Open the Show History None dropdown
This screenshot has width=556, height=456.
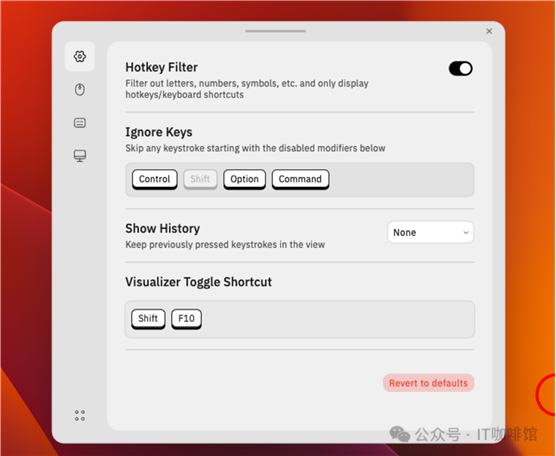click(430, 232)
